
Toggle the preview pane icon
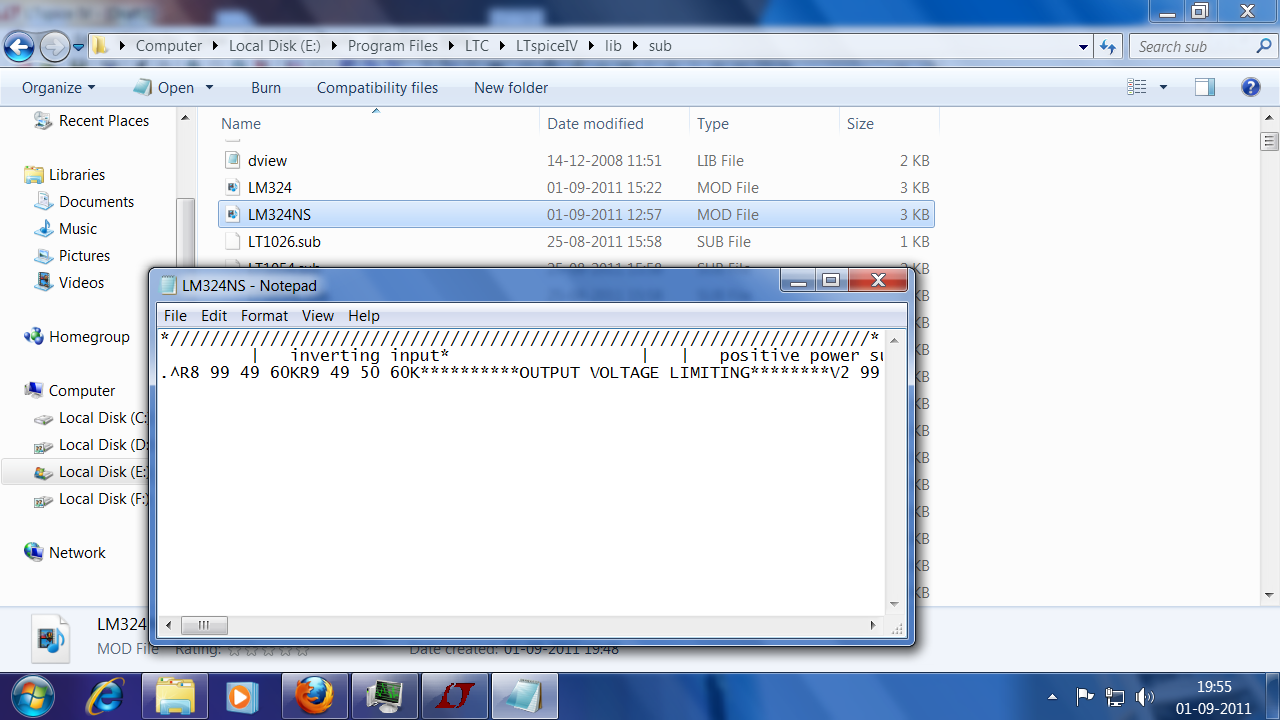click(x=1205, y=88)
